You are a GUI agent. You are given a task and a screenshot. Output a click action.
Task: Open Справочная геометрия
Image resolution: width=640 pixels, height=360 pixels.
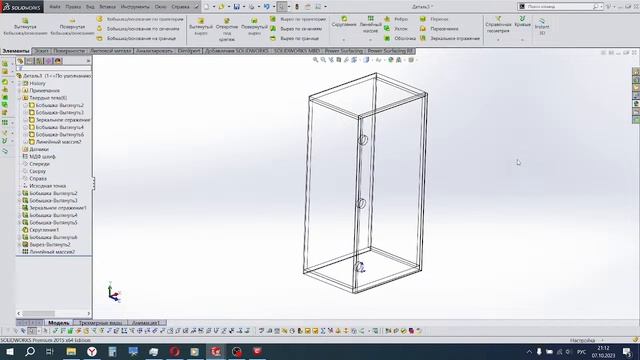point(498,25)
